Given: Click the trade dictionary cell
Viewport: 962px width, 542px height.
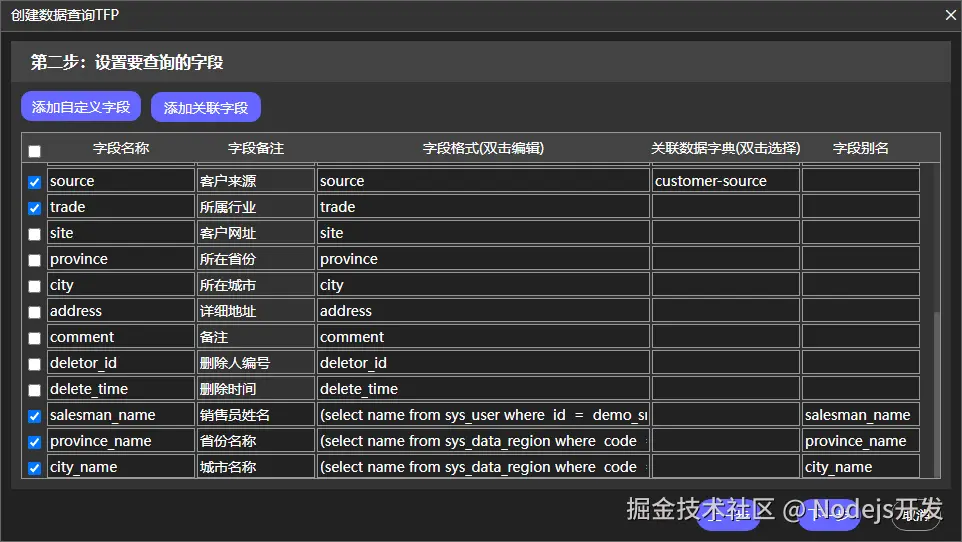Looking at the screenshot, I should pyautogui.click(x=726, y=207).
